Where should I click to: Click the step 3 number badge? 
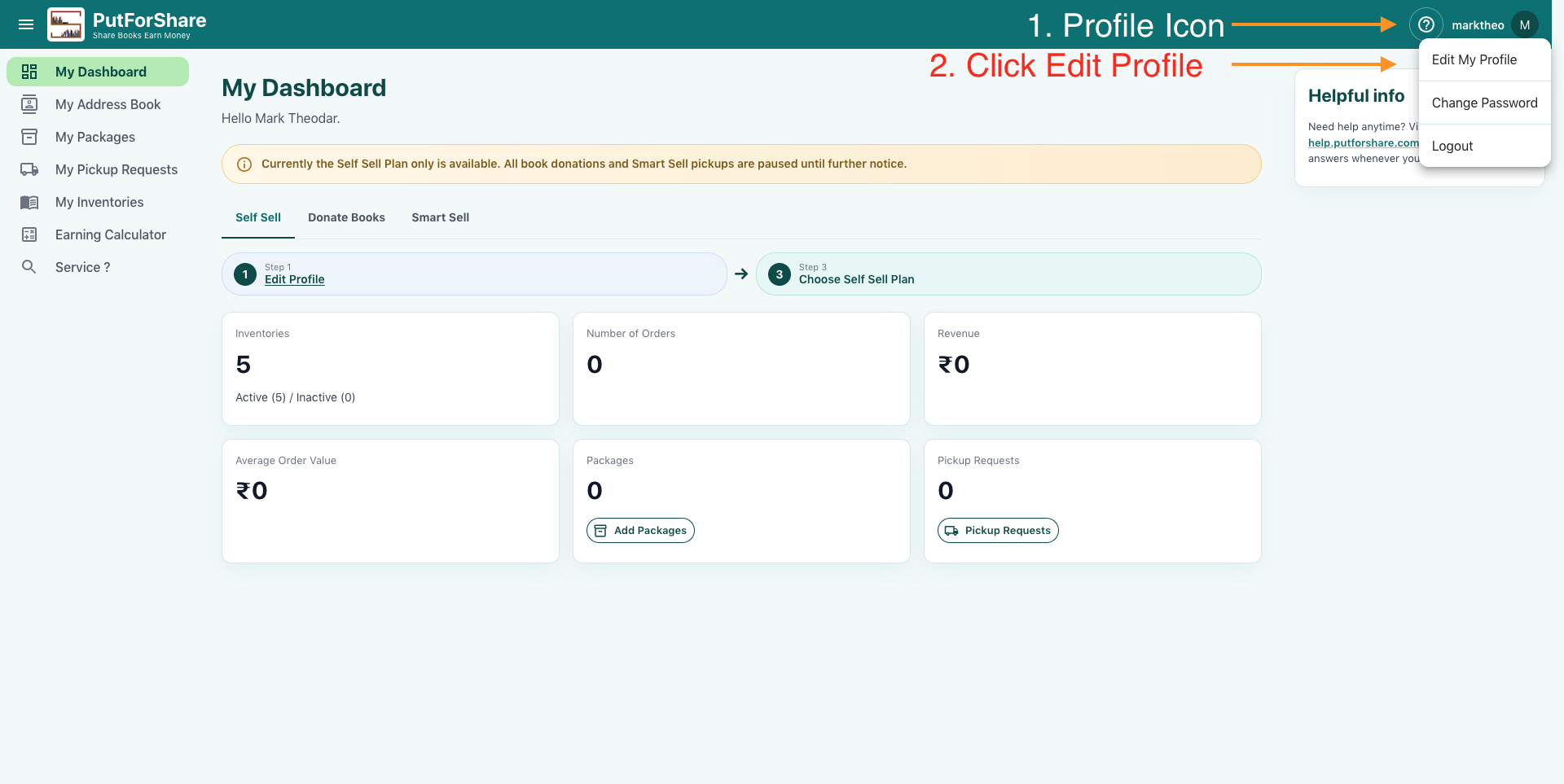click(780, 274)
